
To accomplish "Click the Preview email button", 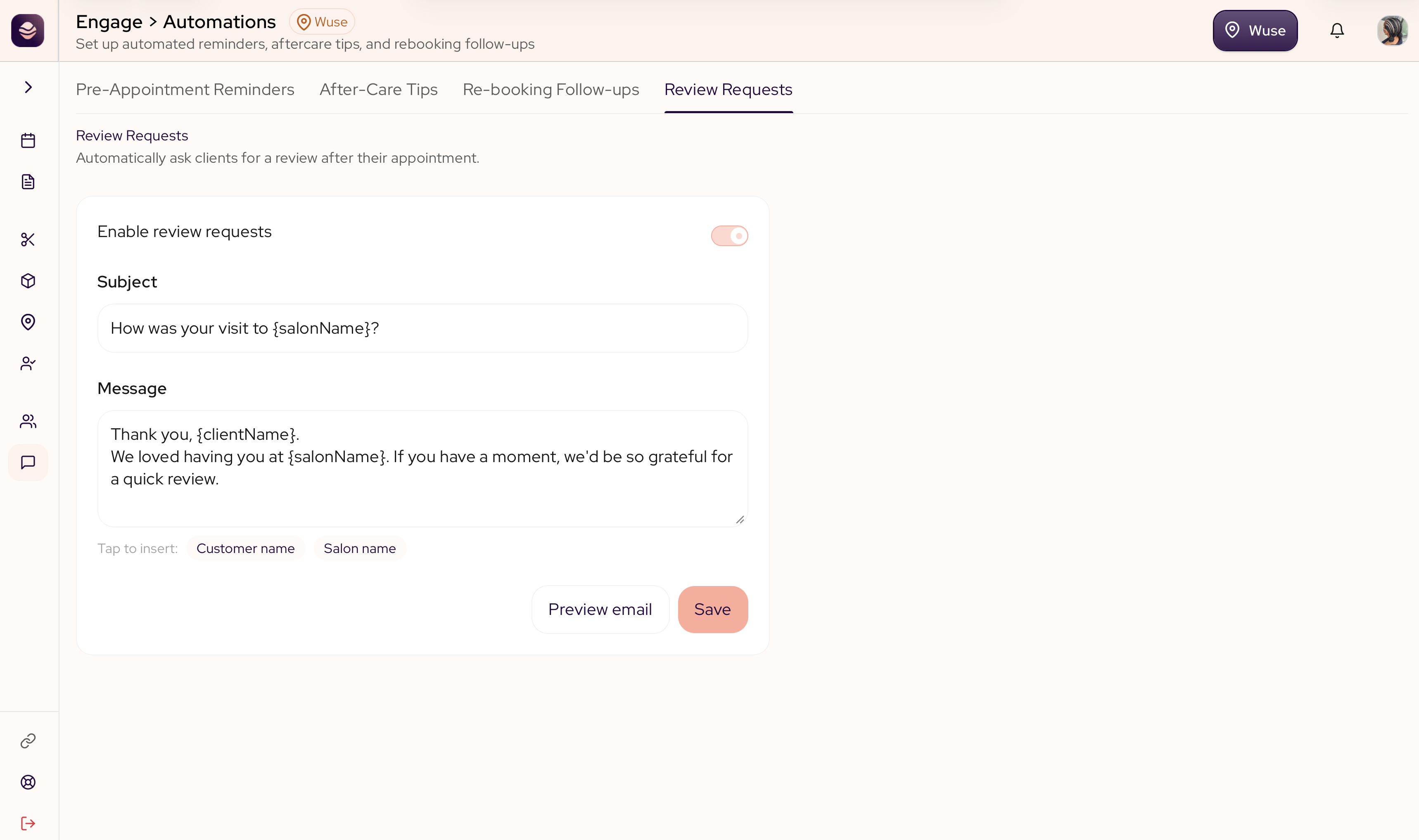I will pos(600,610).
